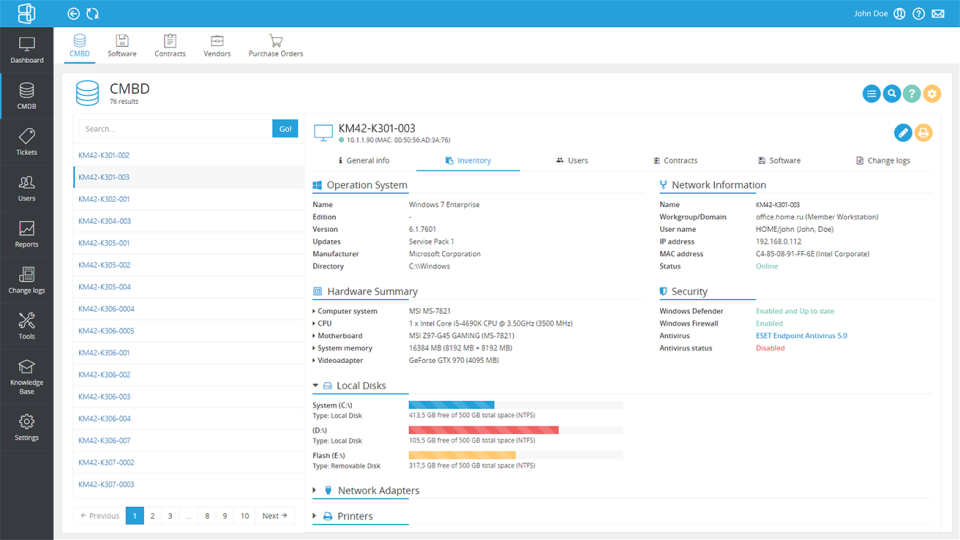
Task: Open the John Doe user profile icon
Action: pos(899,13)
